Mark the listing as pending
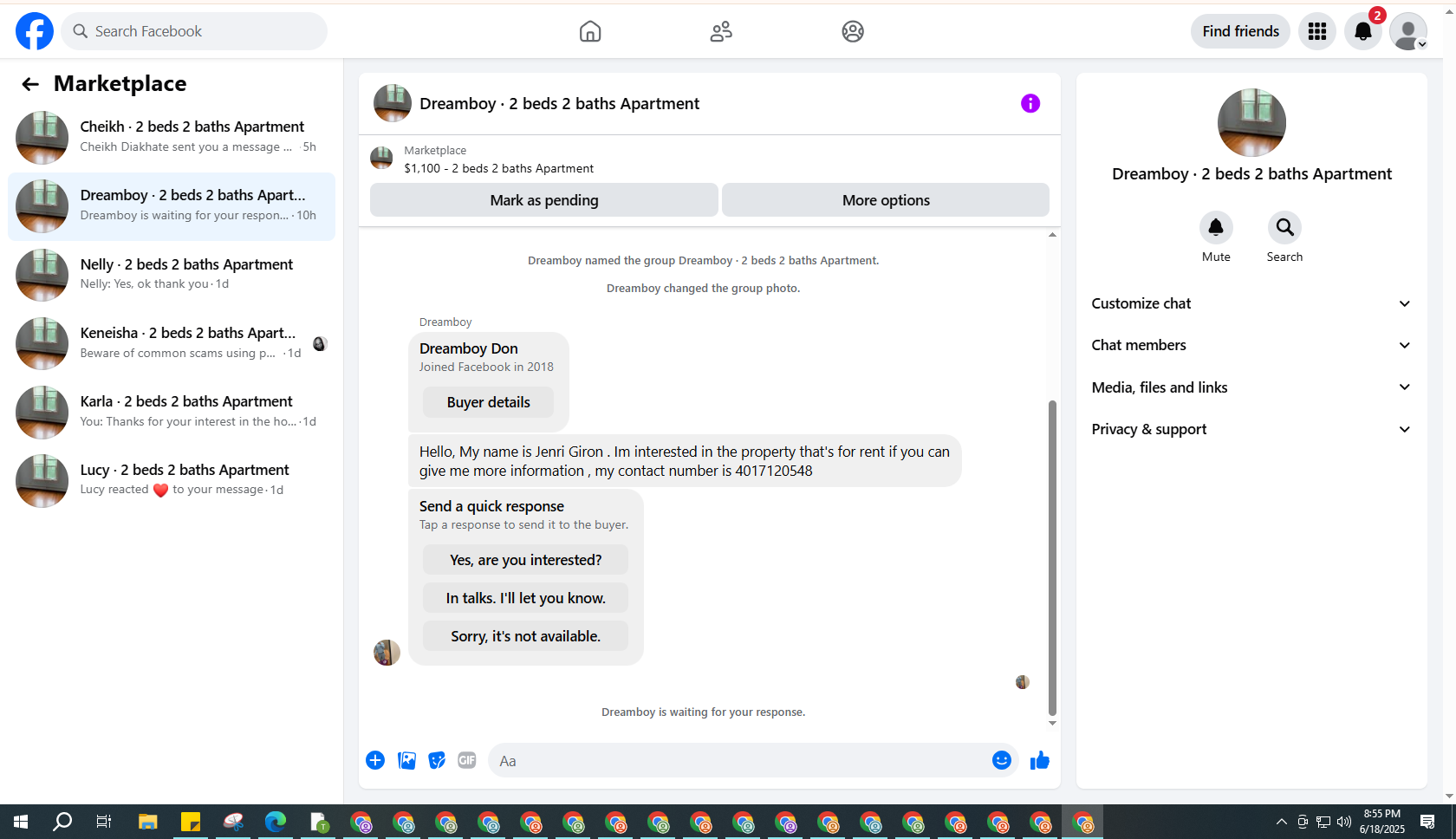 [544, 200]
